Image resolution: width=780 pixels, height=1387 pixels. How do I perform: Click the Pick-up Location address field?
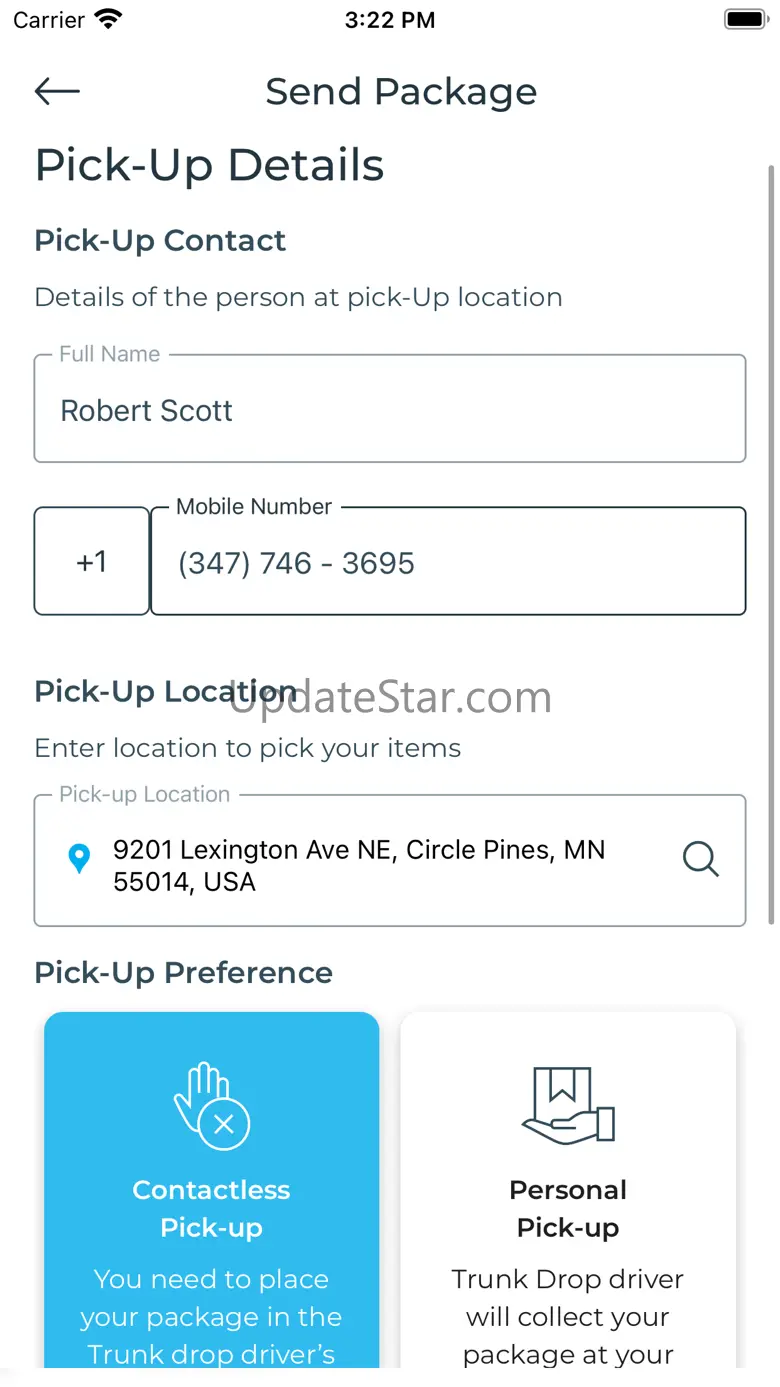point(390,860)
